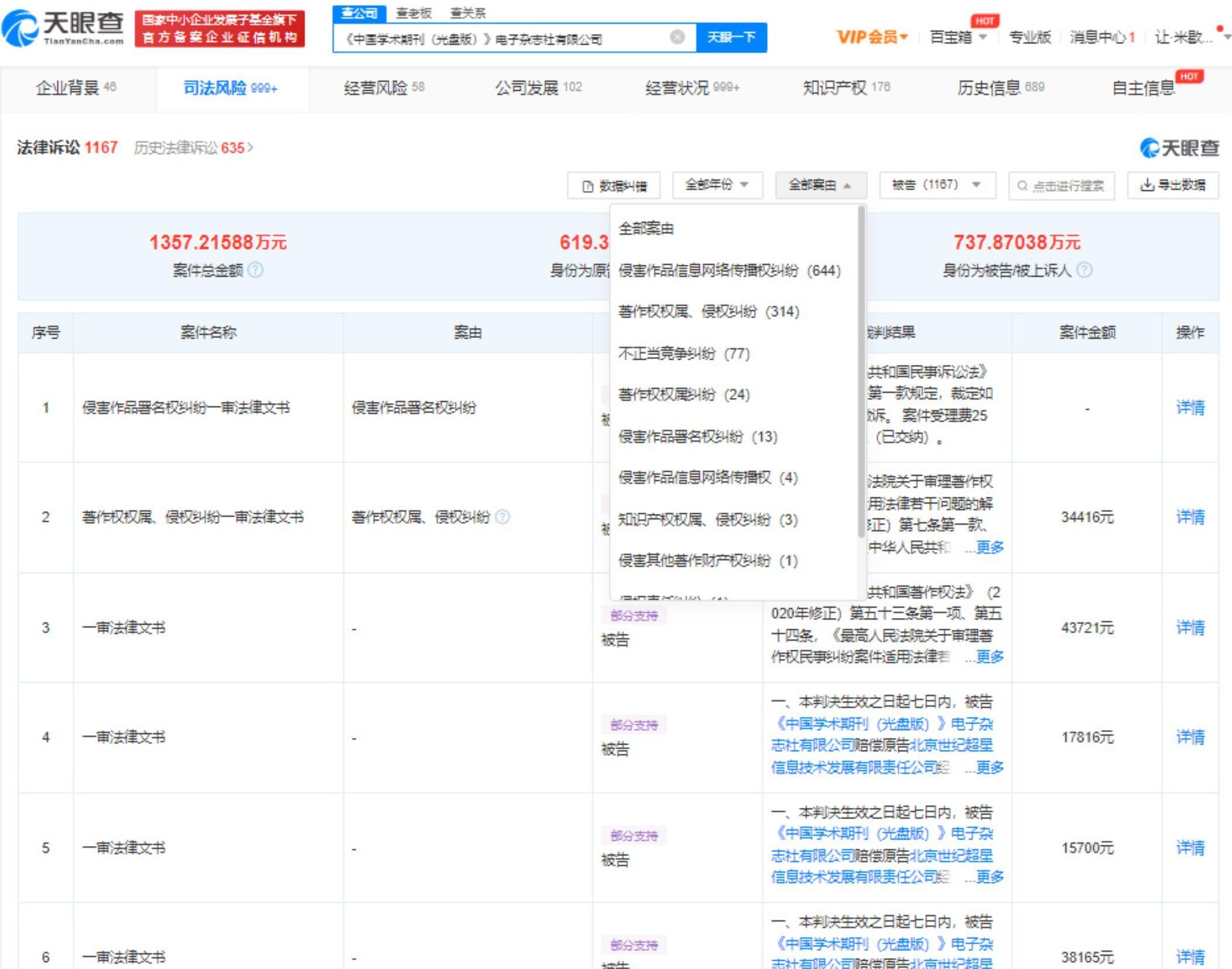The image size is (1232, 969).
Task: Click the help icon beside 身份为被告/被上诉人
Action: (1084, 270)
